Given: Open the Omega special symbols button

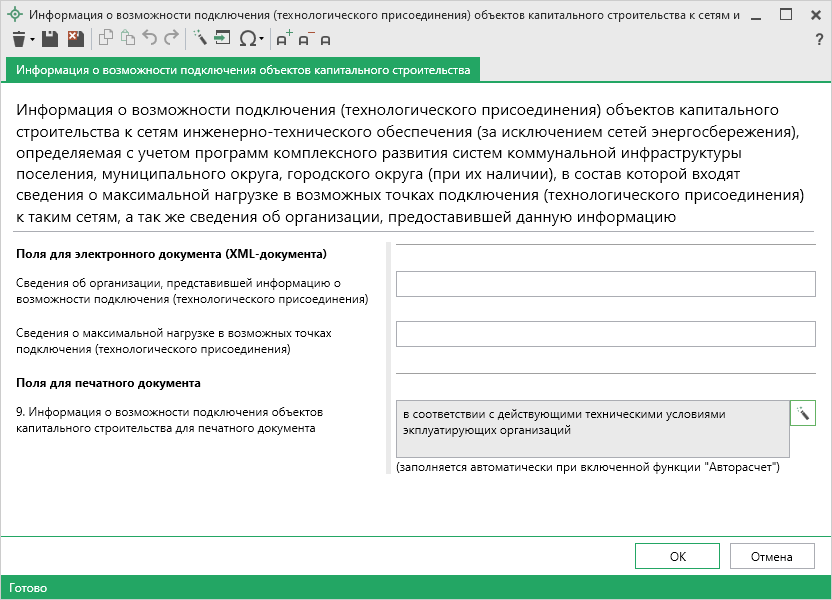Looking at the screenshot, I should pos(246,39).
